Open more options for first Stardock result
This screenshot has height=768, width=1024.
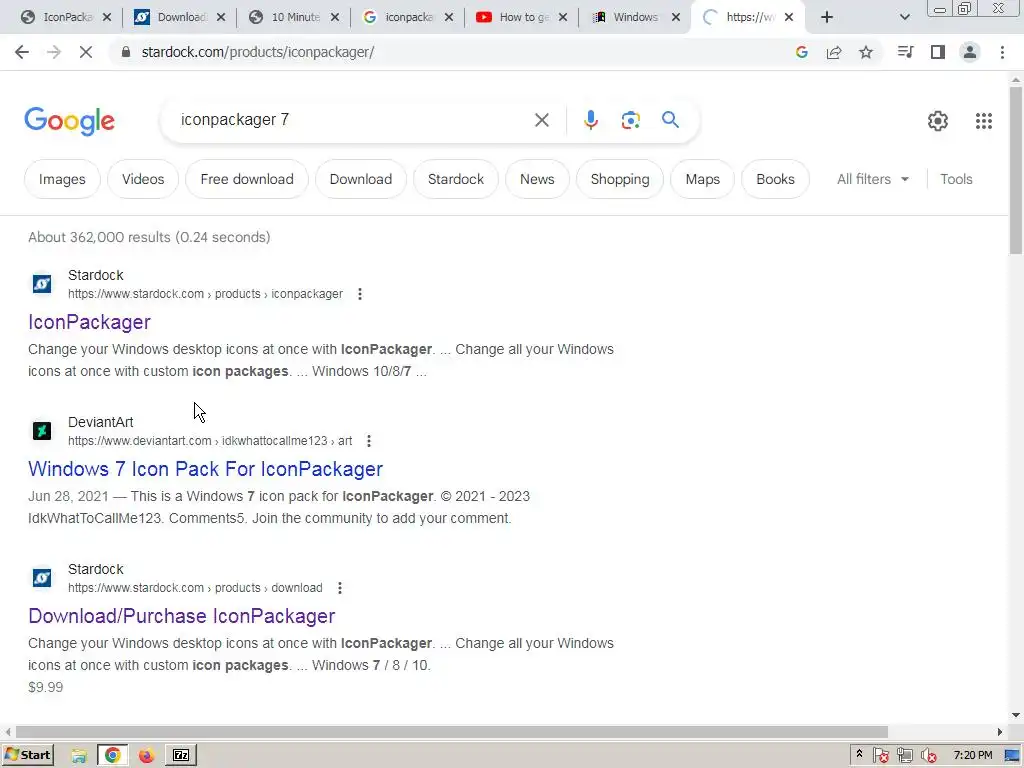(x=360, y=294)
